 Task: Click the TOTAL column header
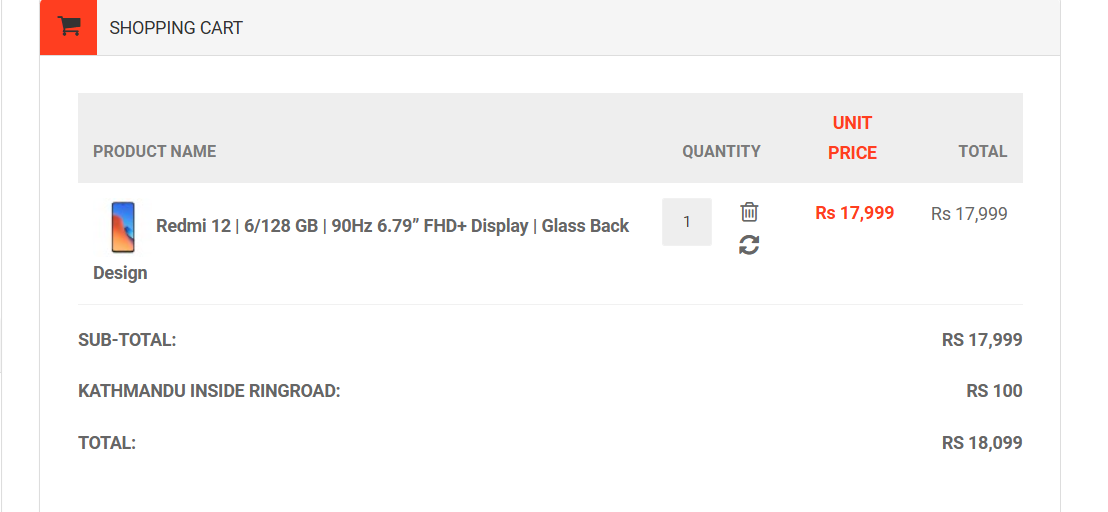[982, 152]
